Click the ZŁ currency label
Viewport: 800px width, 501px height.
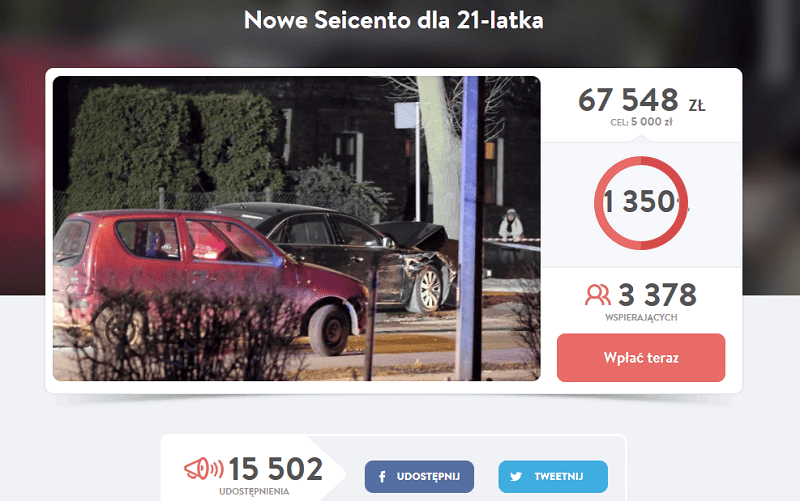coord(696,106)
